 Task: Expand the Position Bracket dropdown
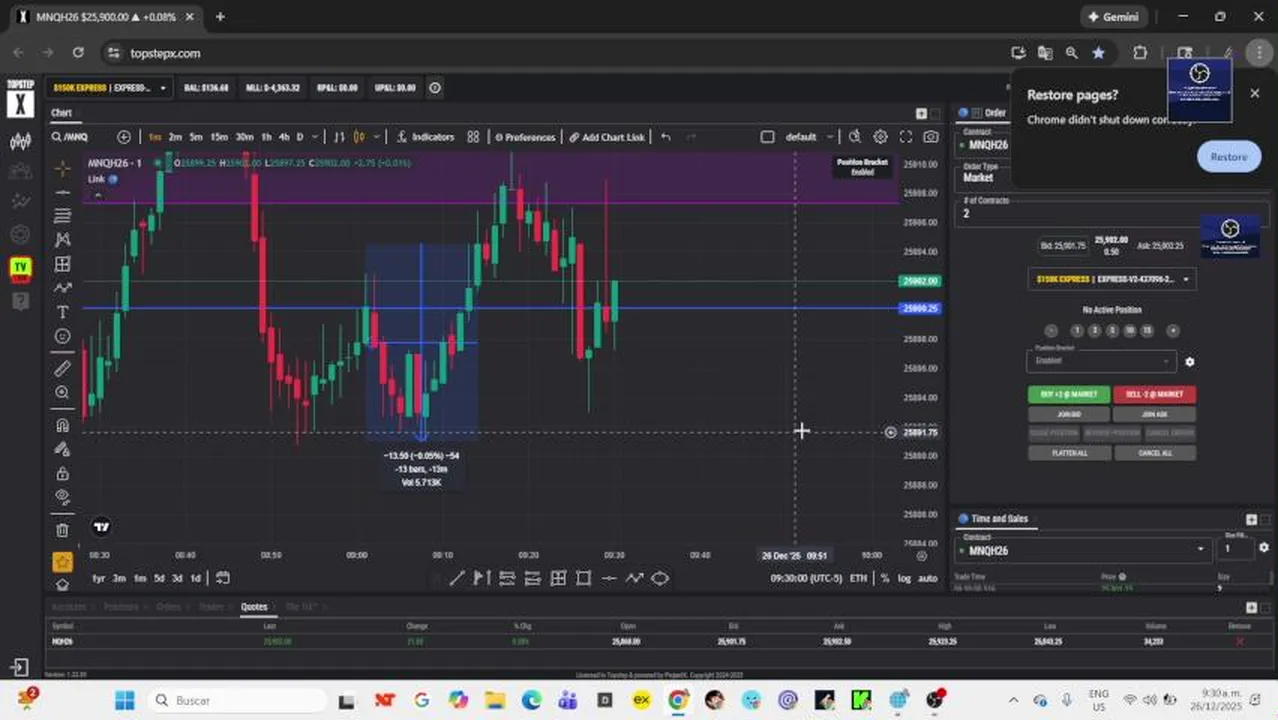[1101, 361]
